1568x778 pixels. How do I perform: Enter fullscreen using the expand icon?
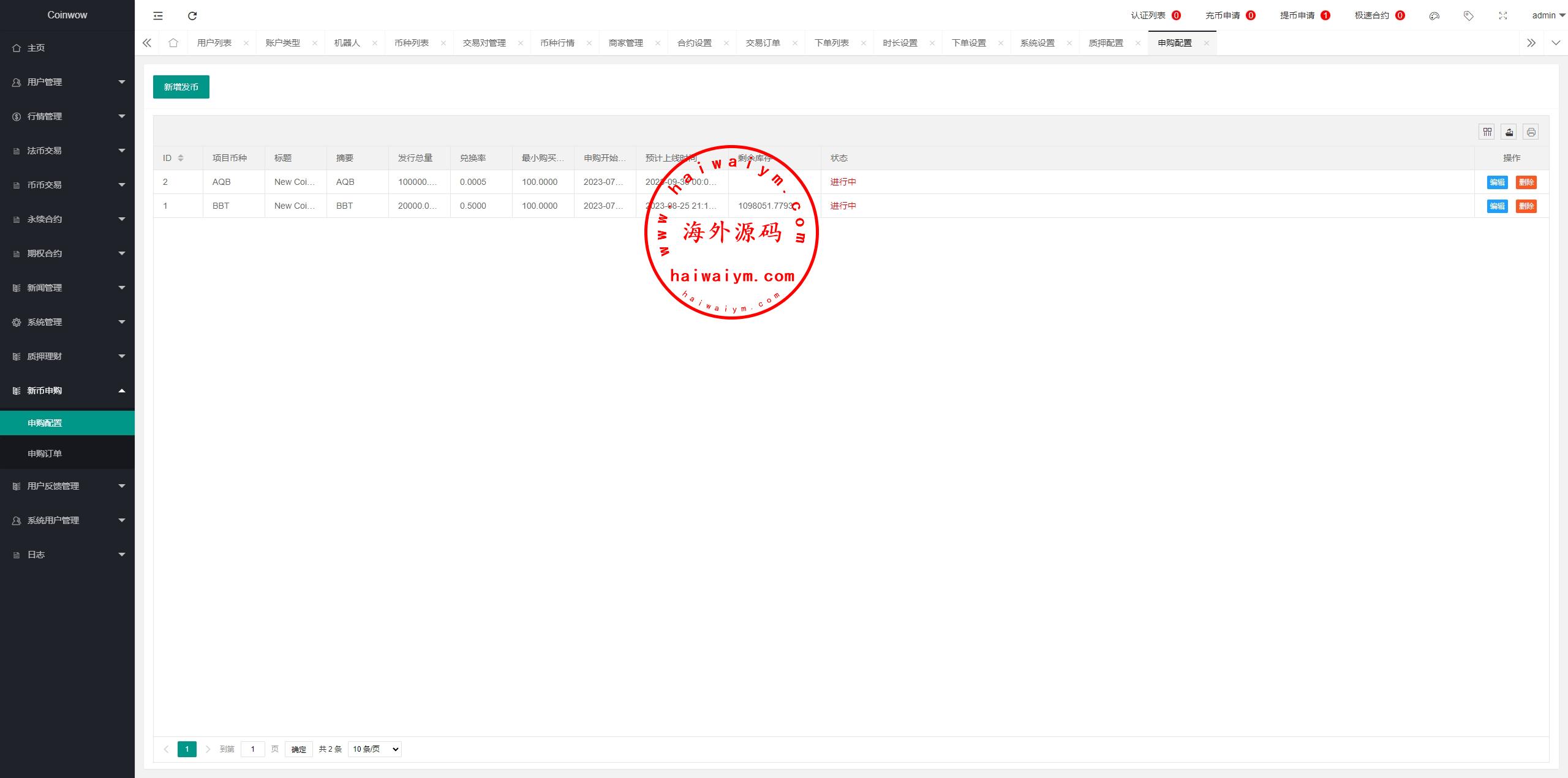click(1502, 16)
